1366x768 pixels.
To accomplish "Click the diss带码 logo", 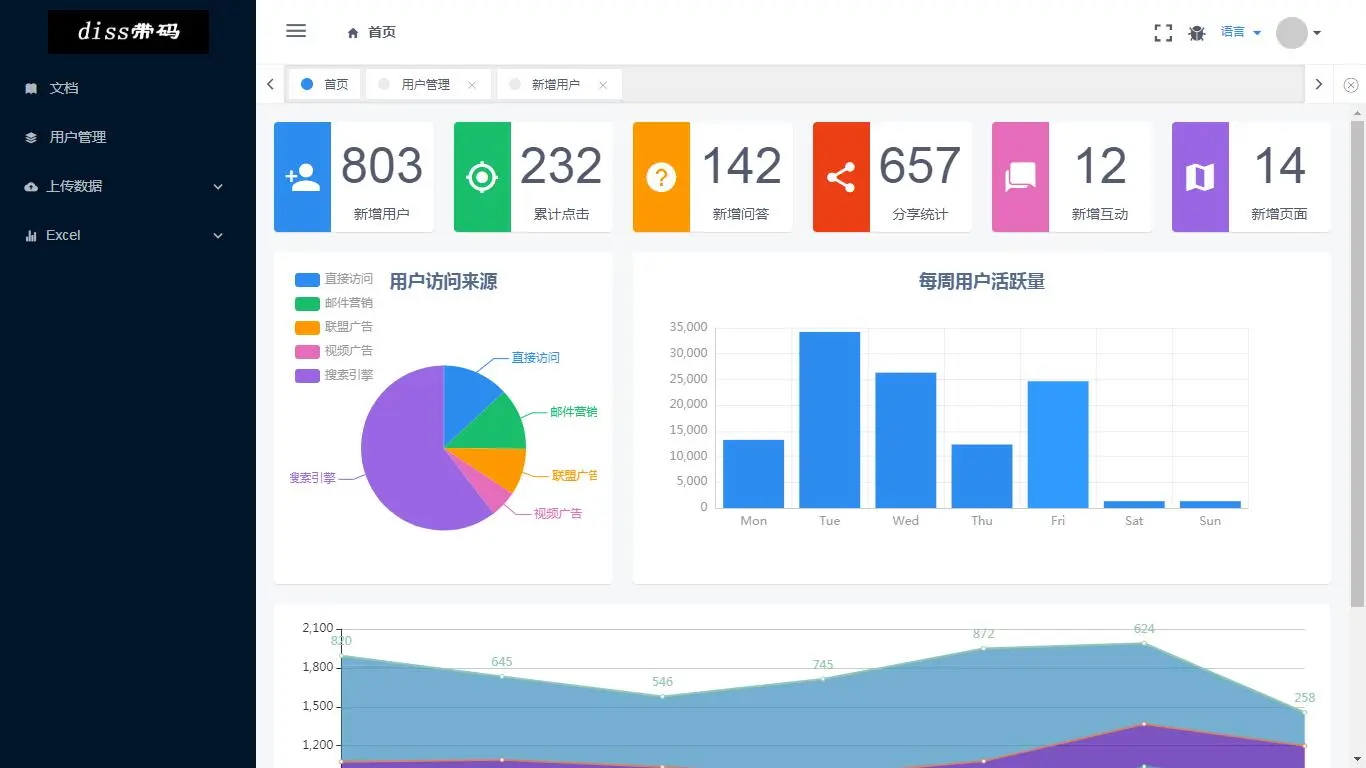I will (128, 32).
